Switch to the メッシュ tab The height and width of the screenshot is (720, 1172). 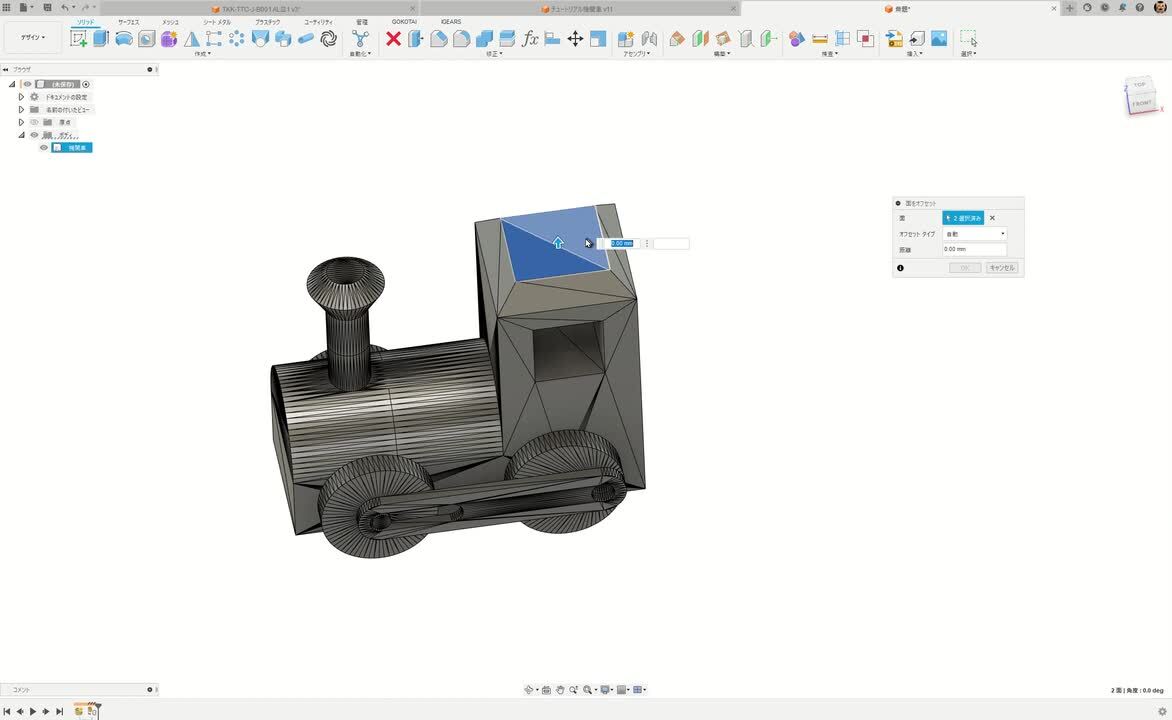[170, 22]
